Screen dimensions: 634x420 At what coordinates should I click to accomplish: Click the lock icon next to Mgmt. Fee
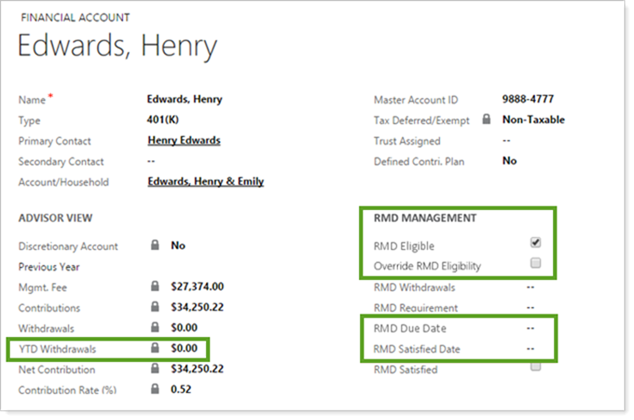(x=155, y=287)
